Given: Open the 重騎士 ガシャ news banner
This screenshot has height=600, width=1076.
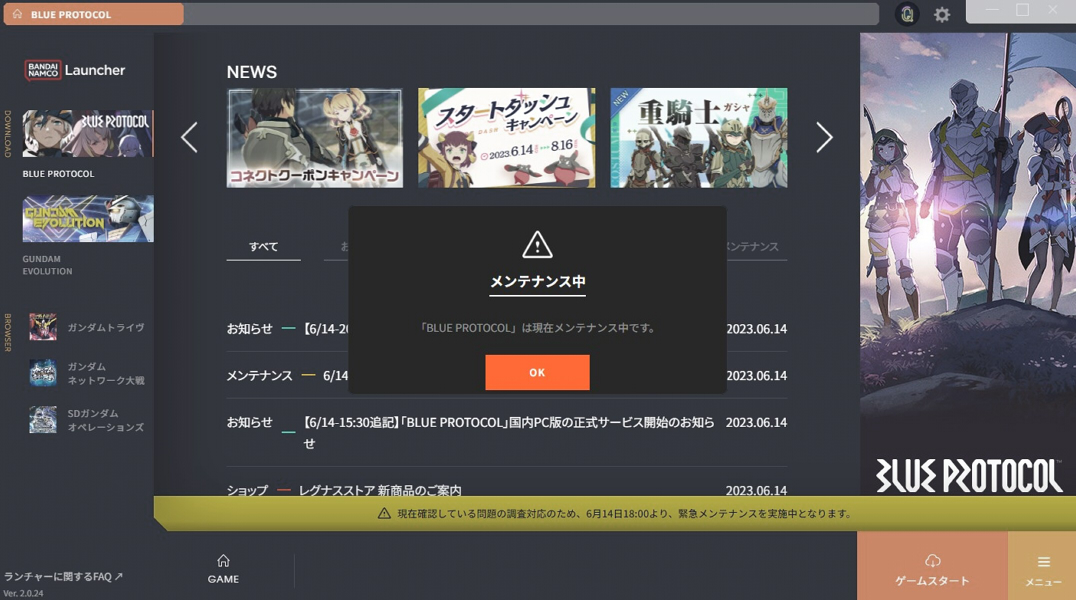Looking at the screenshot, I should point(699,137).
